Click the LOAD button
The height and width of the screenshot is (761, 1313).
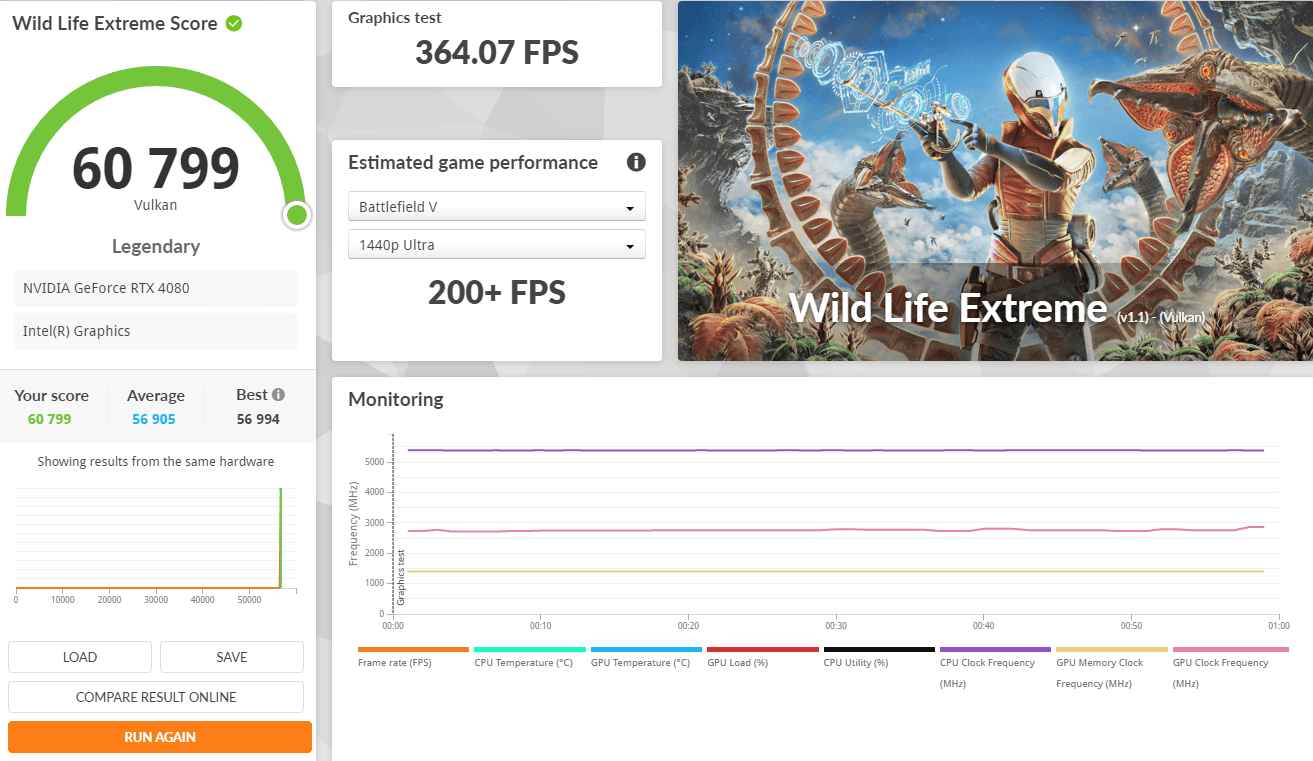[x=80, y=657]
